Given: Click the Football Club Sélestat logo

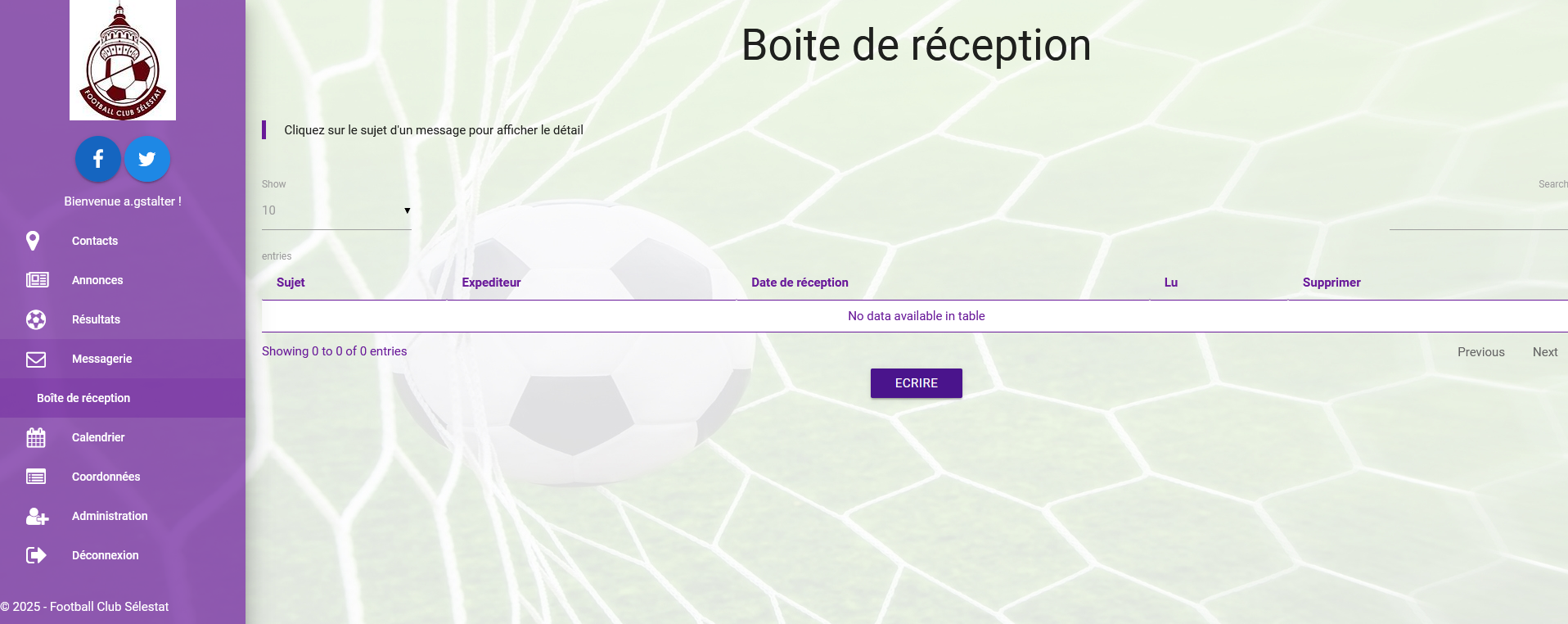Looking at the screenshot, I should tap(123, 61).
